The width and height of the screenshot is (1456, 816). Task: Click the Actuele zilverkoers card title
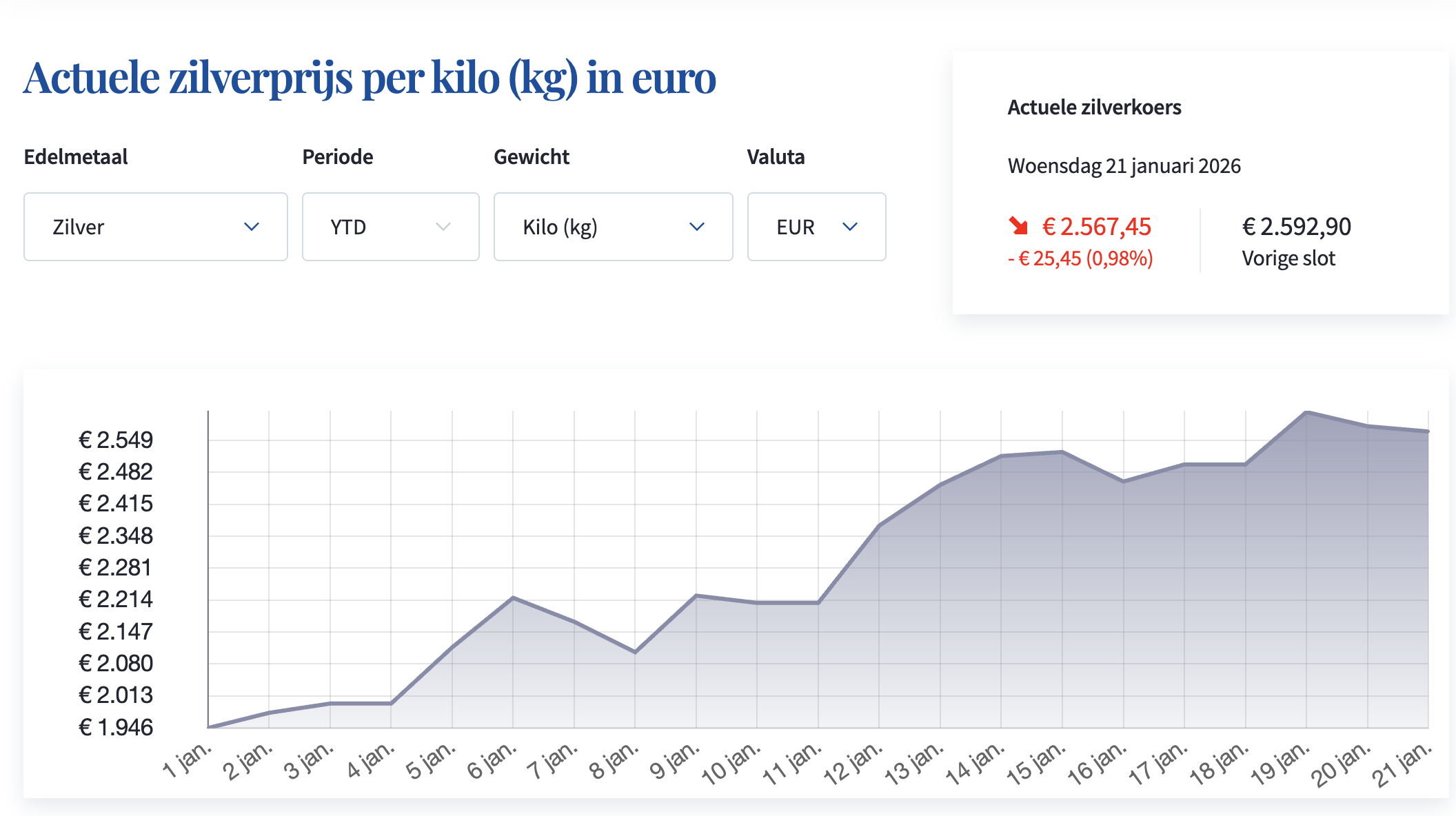(x=1094, y=108)
